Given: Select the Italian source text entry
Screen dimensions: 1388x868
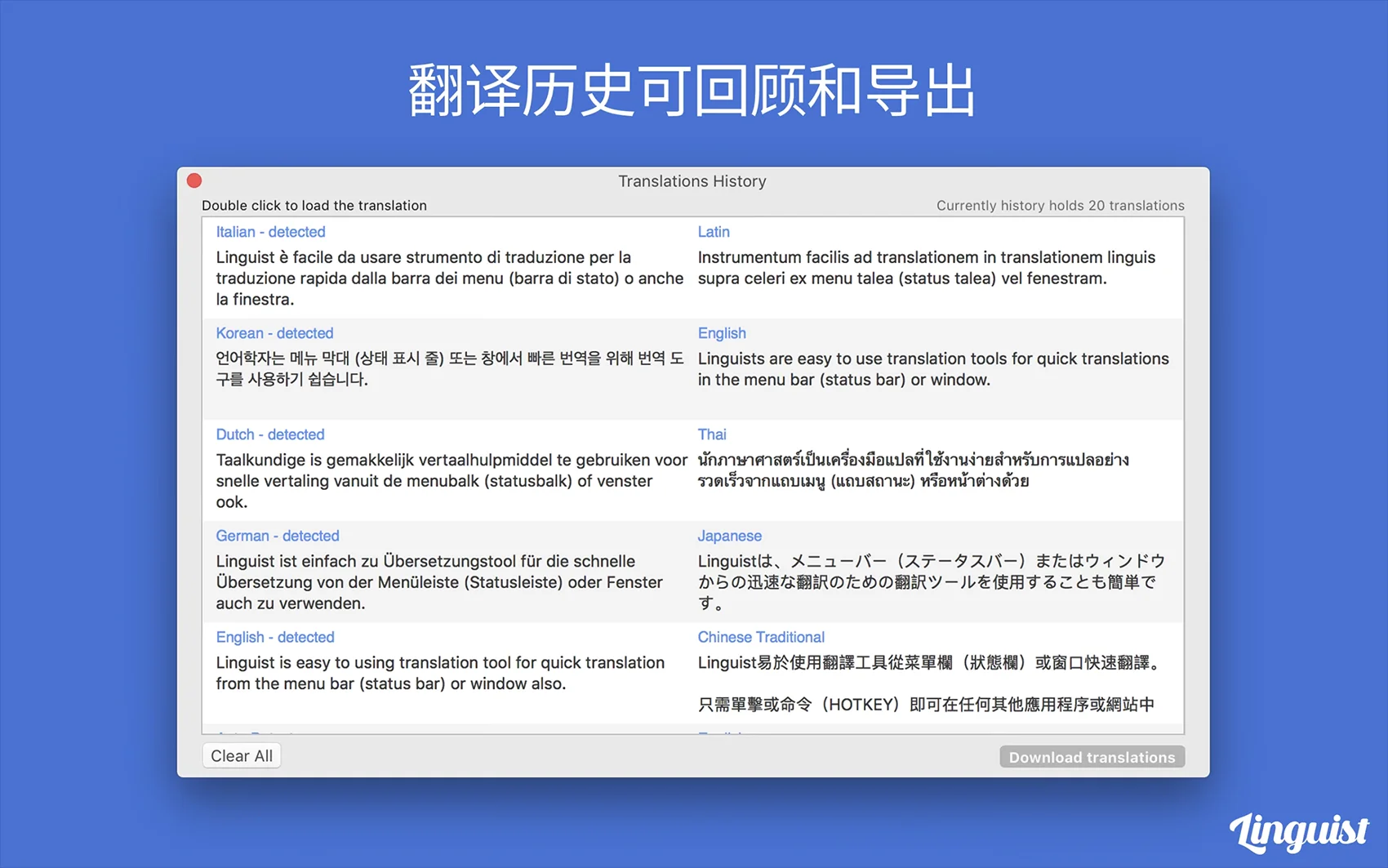Looking at the screenshot, I should pyautogui.click(x=450, y=278).
